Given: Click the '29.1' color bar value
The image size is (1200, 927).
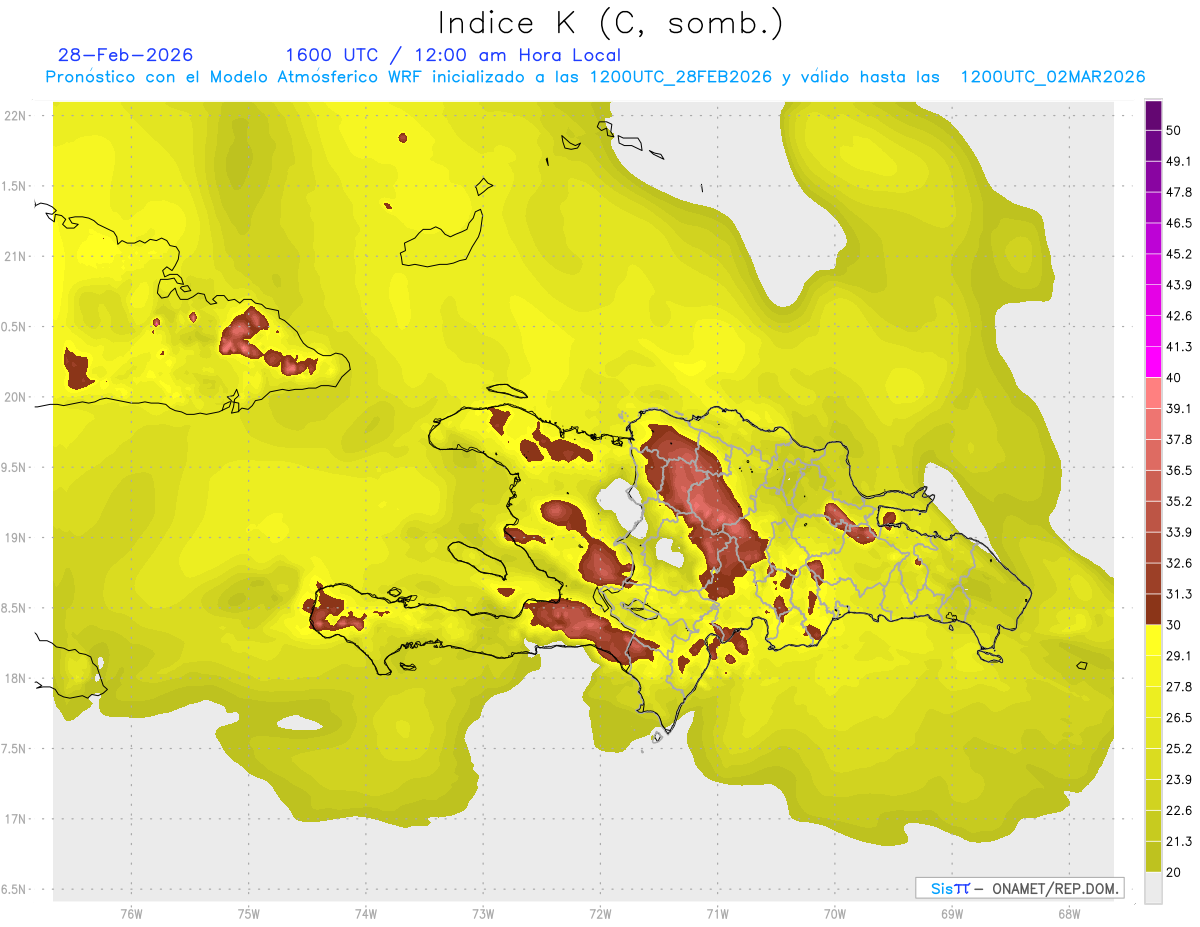Looking at the screenshot, I should pos(1179,656).
